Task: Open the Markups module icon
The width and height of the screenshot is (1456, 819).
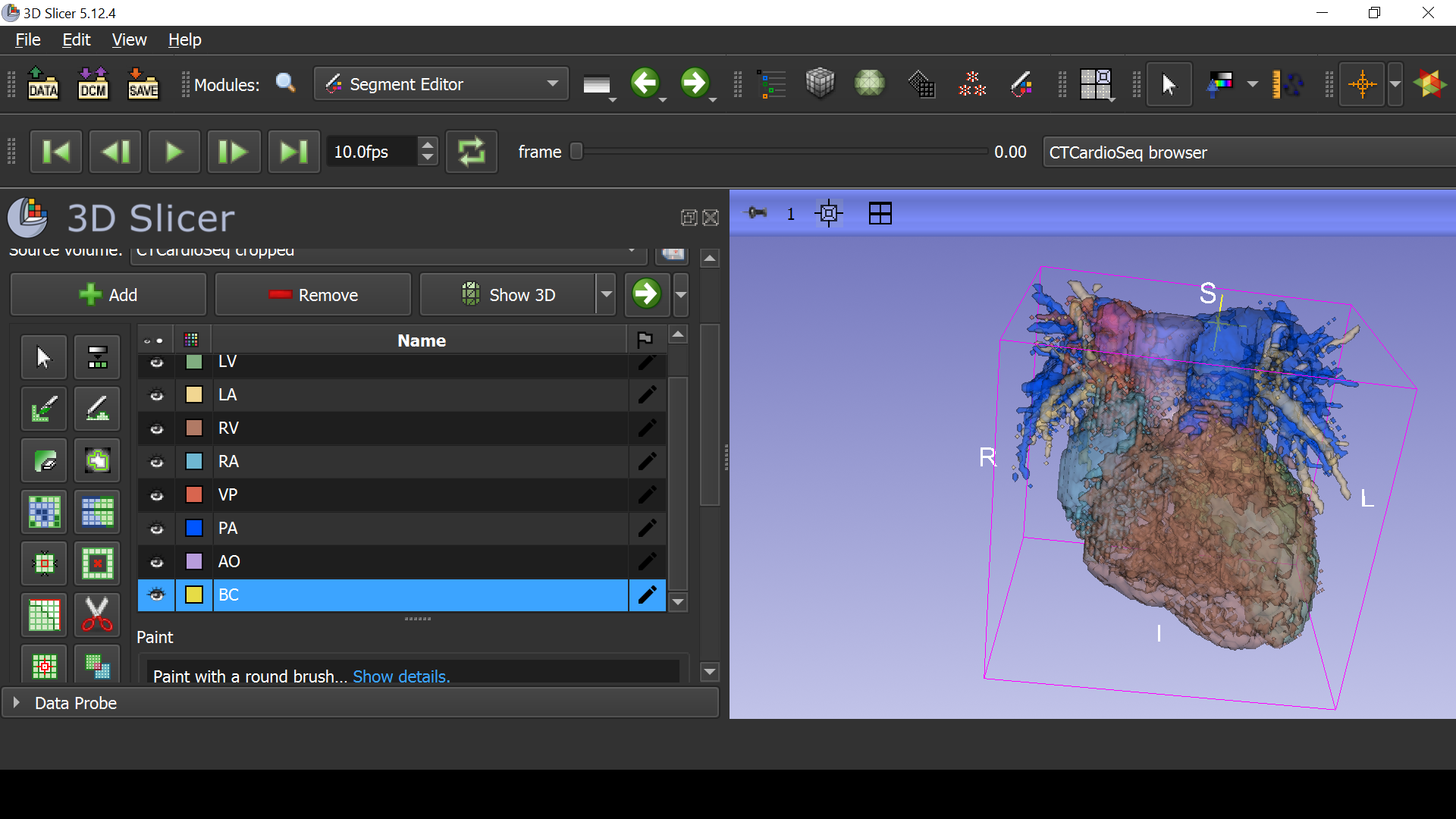Action: [971, 83]
